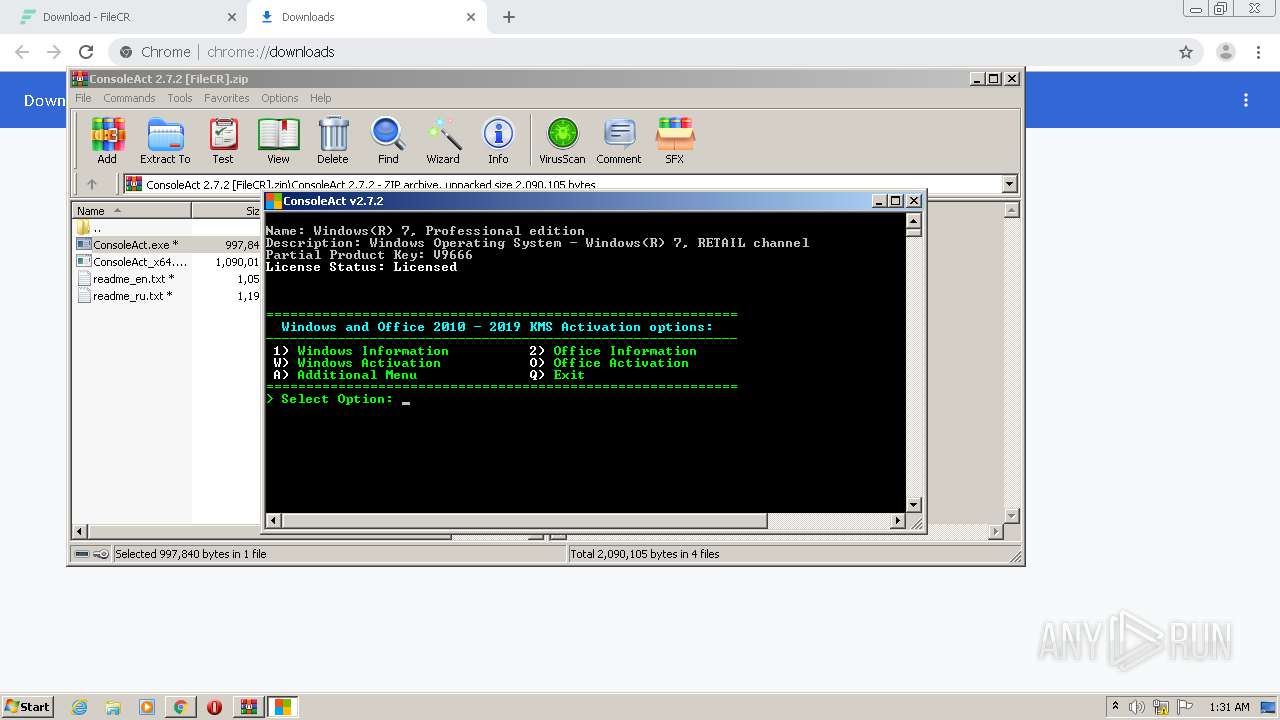
Task: Click WinRAR taskbar button
Action: pyautogui.click(x=248, y=707)
